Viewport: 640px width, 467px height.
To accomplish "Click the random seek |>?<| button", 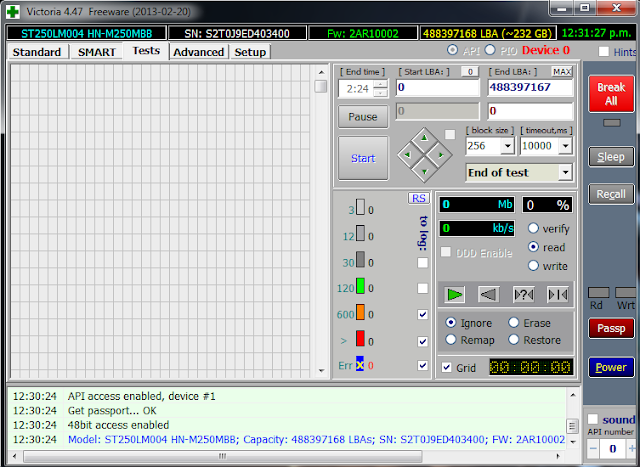I will pyautogui.click(x=523, y=294).
